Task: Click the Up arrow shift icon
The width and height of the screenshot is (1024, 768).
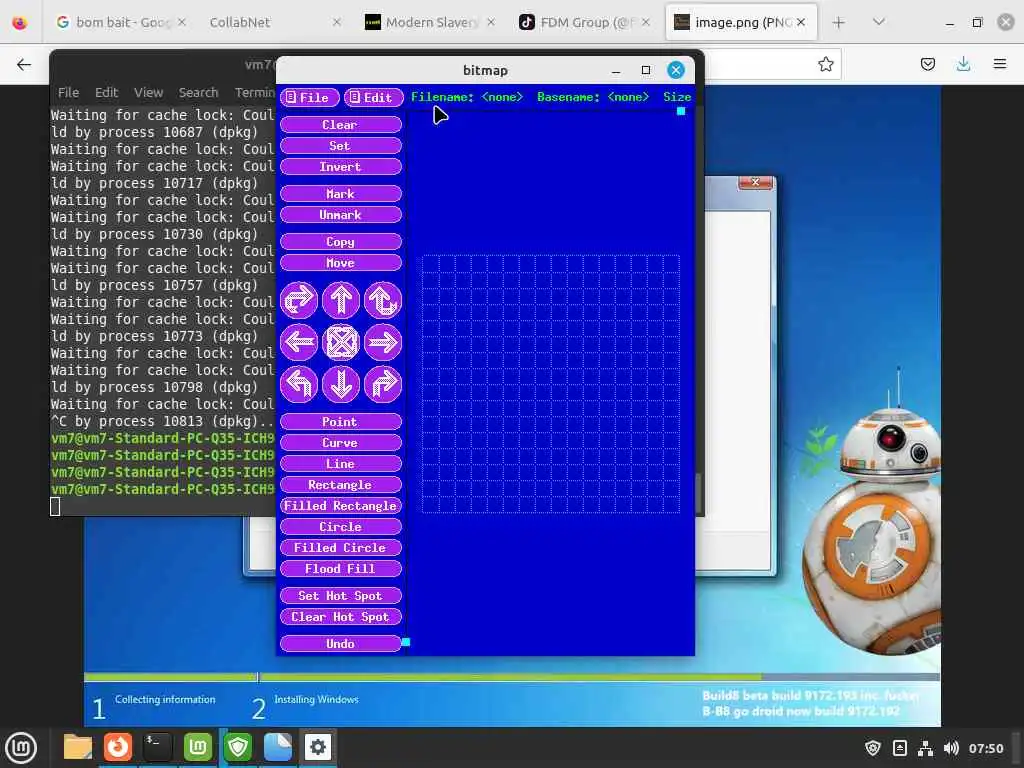Action: click(x=340, y=300)
